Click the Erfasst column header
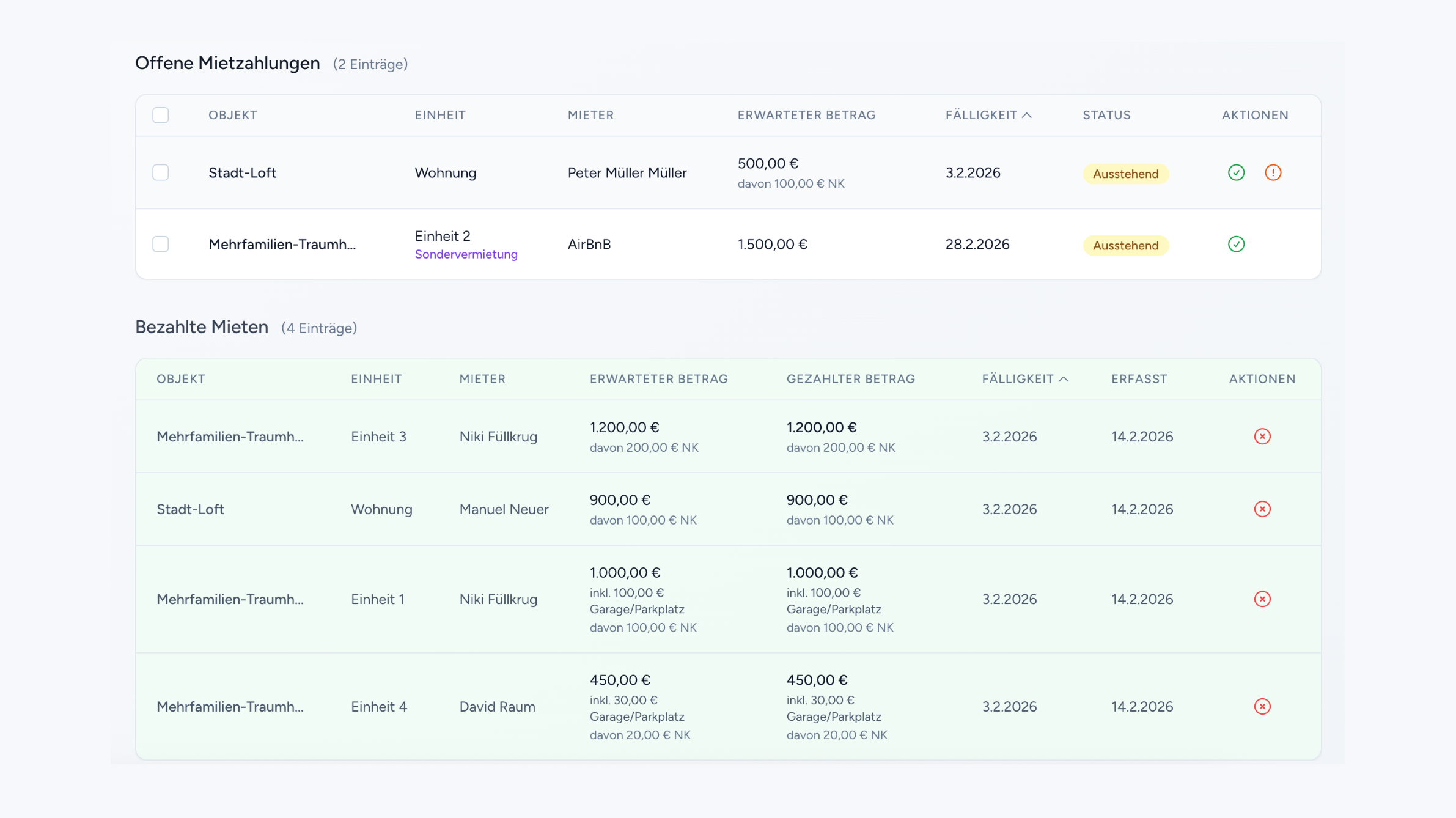This screenshot has height=818, width=1456. (1139, 379)
